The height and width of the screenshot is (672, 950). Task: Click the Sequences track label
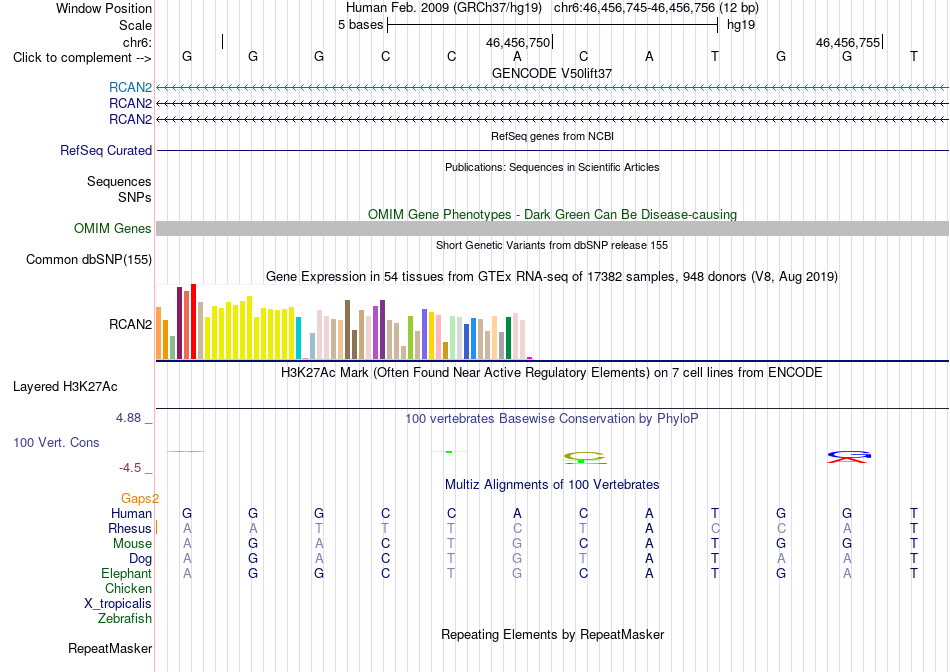click(119, 181)
